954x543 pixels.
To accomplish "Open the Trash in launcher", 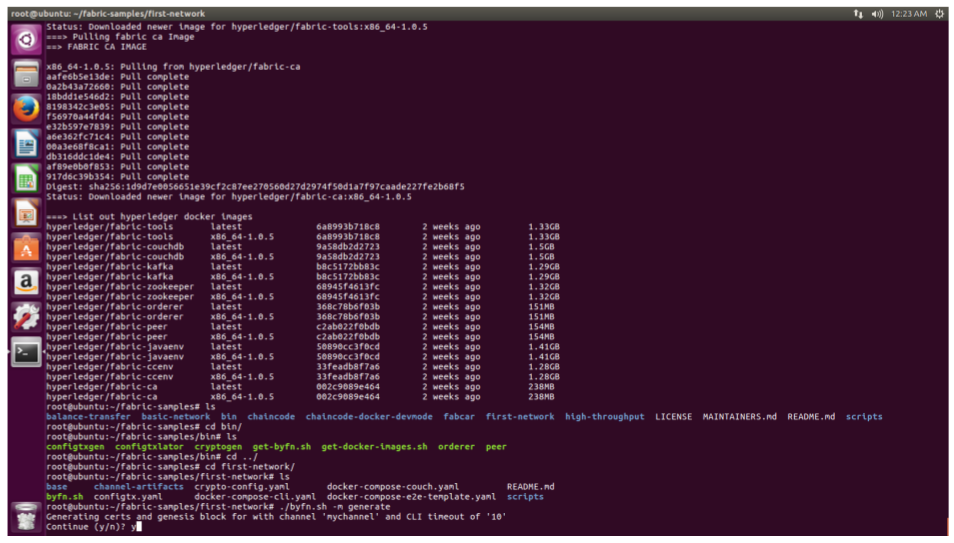I will click(26, 517).
